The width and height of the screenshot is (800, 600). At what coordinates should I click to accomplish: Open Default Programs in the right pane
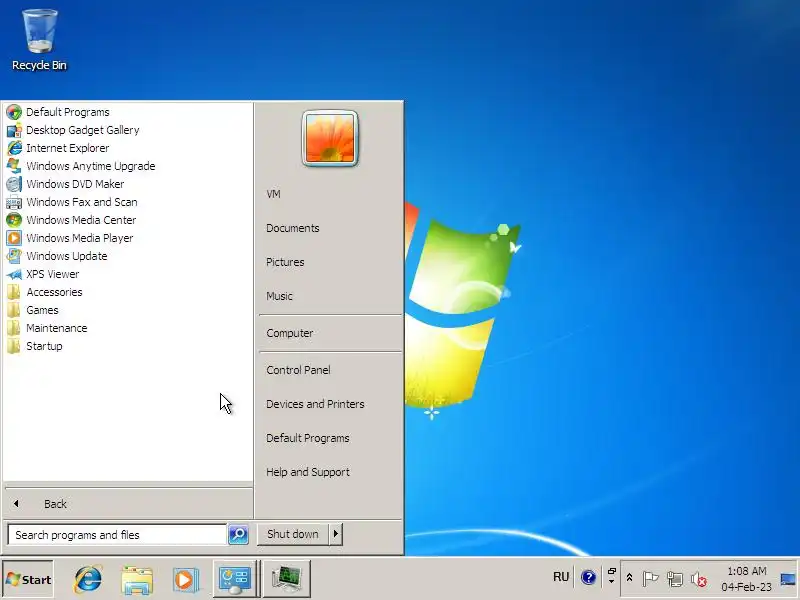[x=308, y=438]
